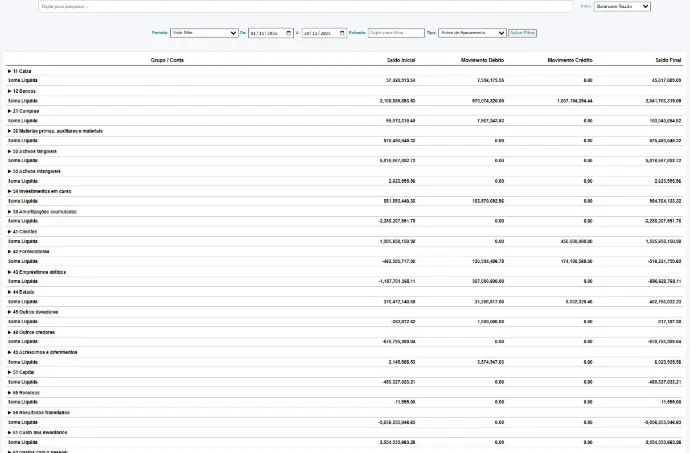Expand the 41 Clientes group
This screenshot has height=453, width=690.
9,231
